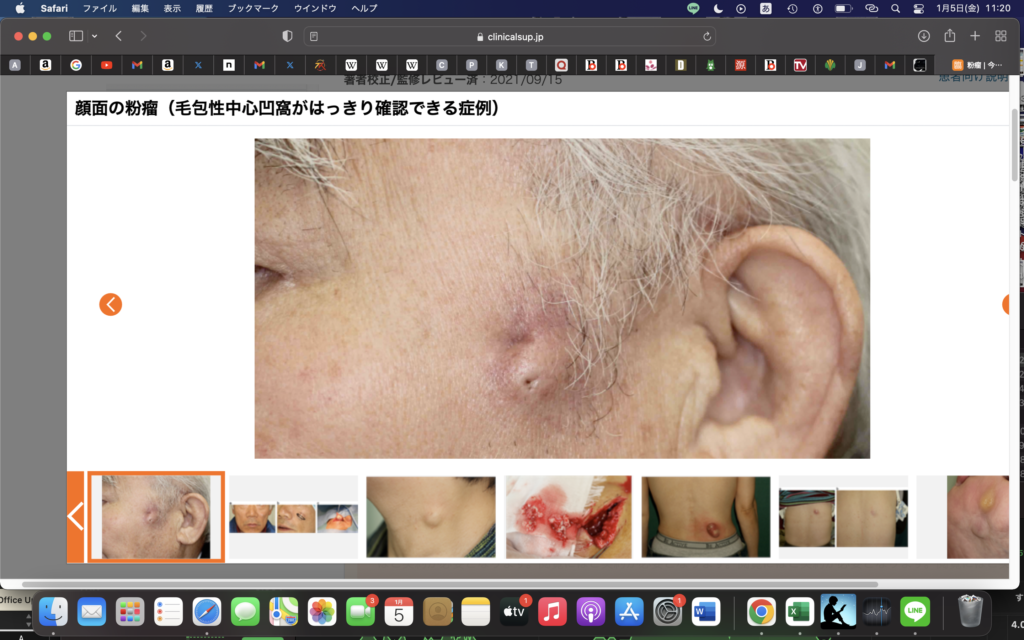This screenshot has height=640, width=1024.
Task: Click the battery icon in the menu bar
Action: 845,10
